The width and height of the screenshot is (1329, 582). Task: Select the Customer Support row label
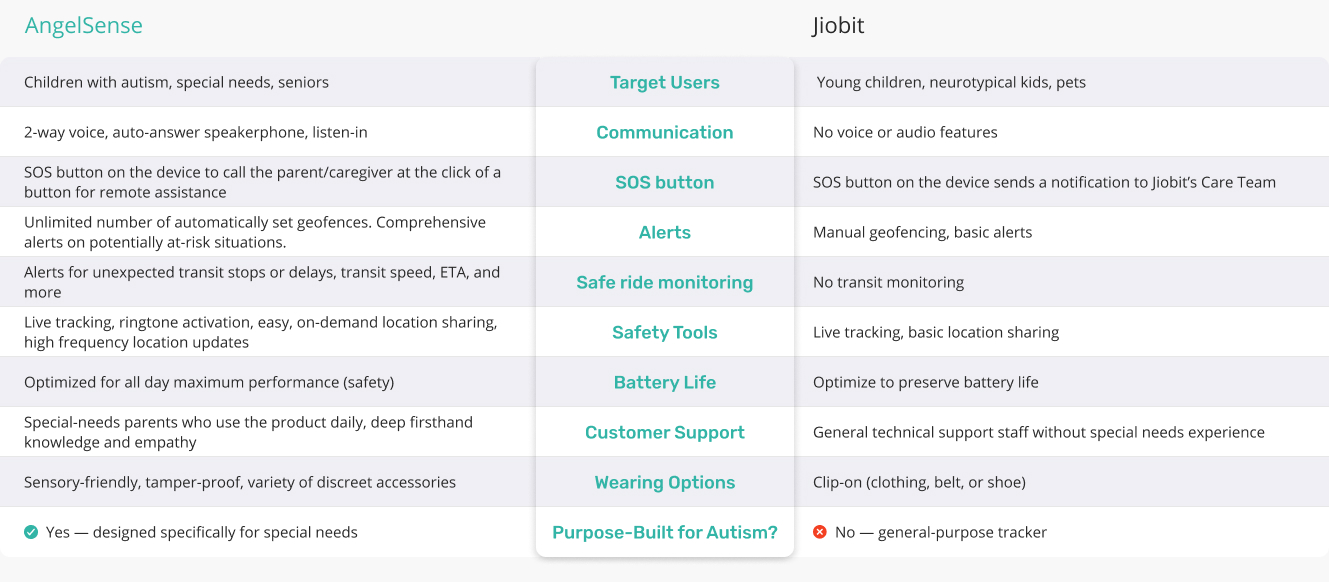pos(665,433)
